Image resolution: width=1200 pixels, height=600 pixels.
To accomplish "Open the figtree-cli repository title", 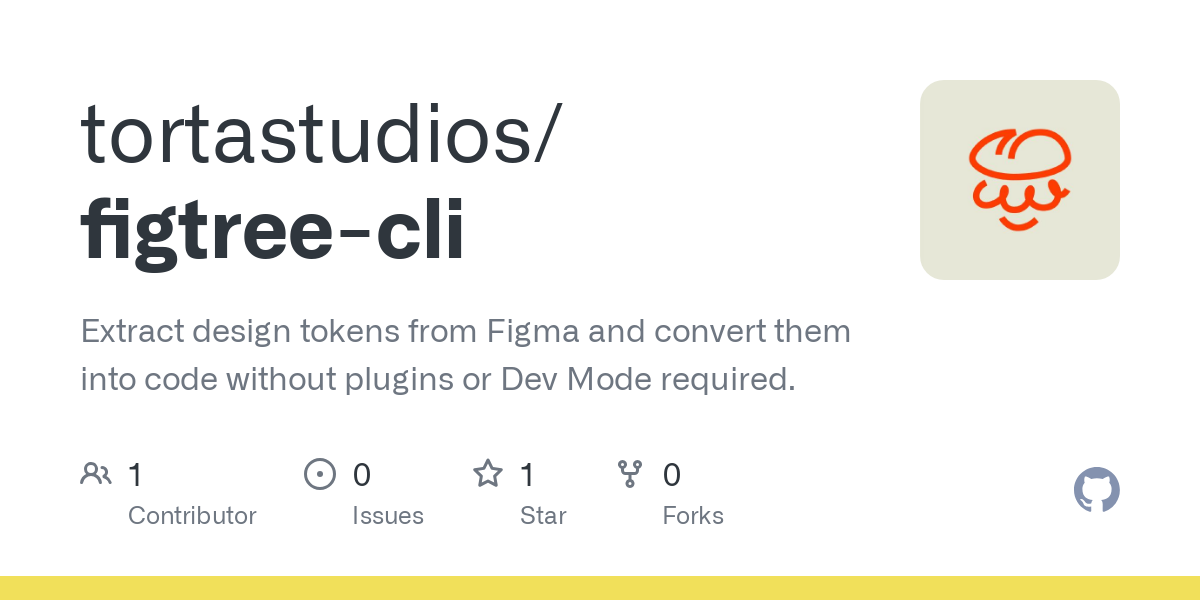I will click(x=273, y=229).
